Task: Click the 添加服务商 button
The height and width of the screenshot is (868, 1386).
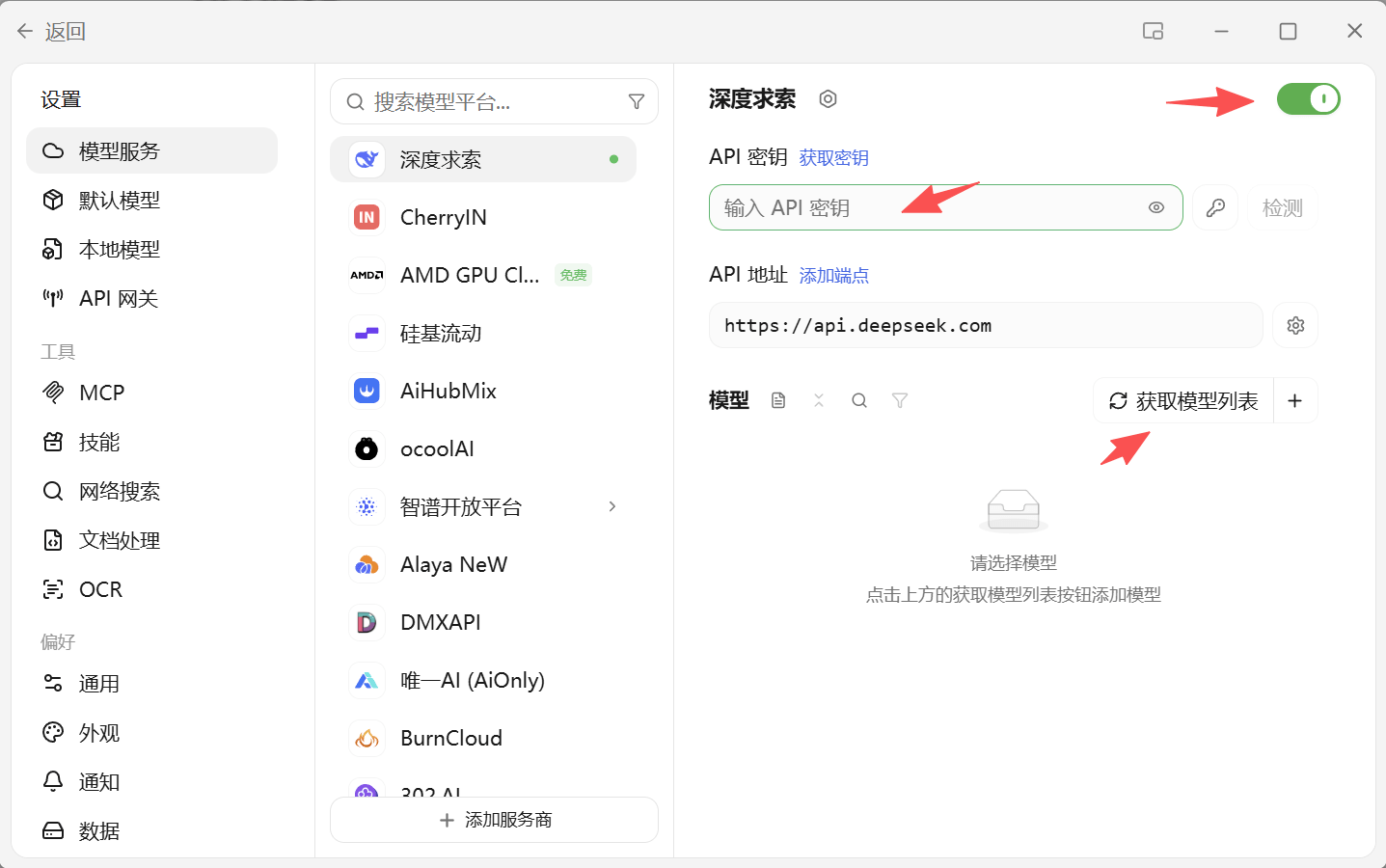Action: 494,820
